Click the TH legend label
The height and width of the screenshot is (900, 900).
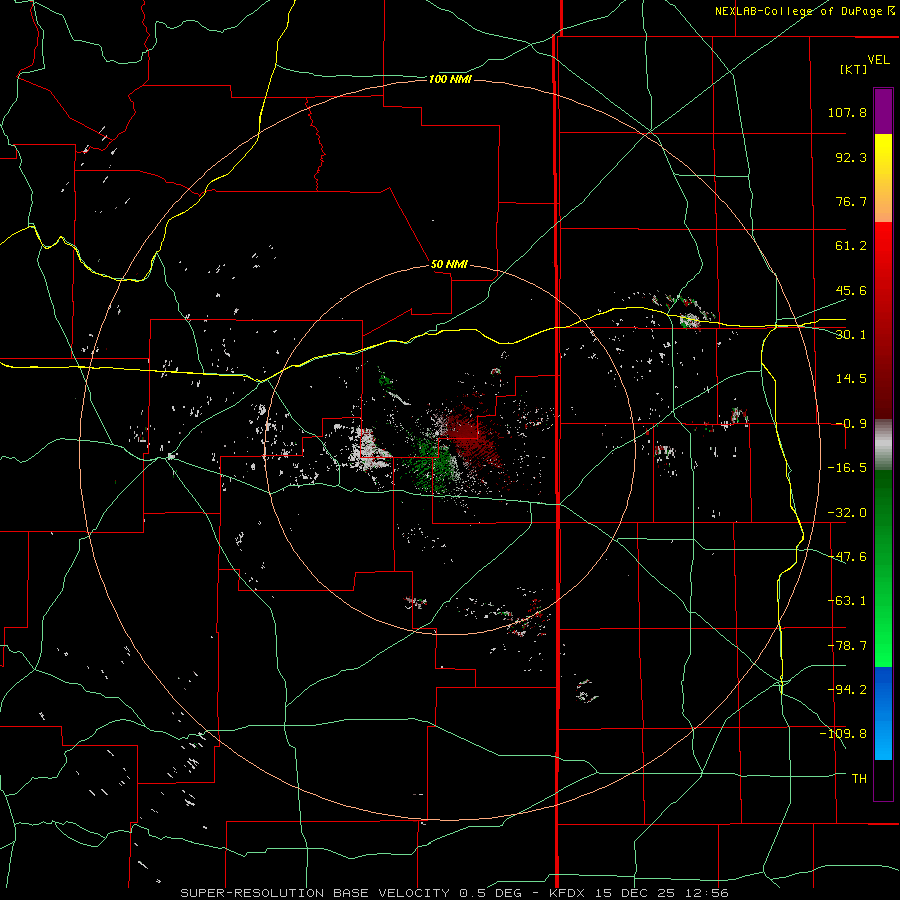(x=859, y=779)
